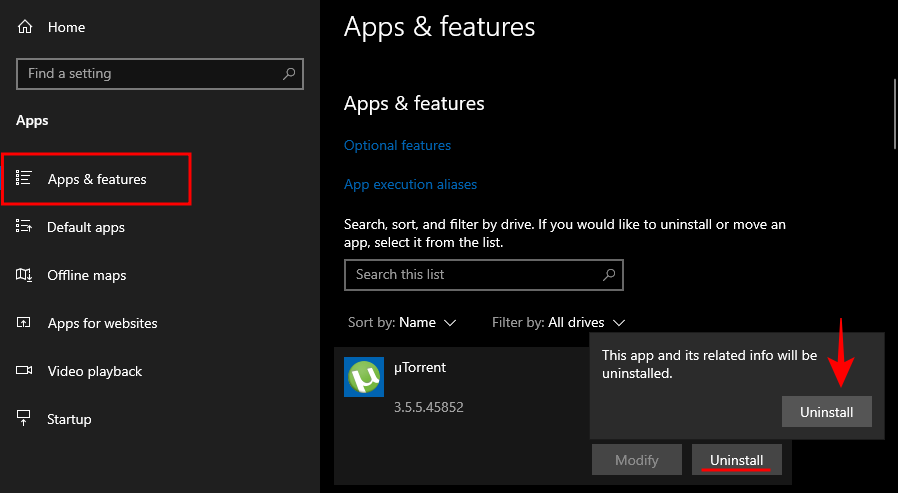
Task: Click the Startup icon in sidebar
Action: click(25, 419)
